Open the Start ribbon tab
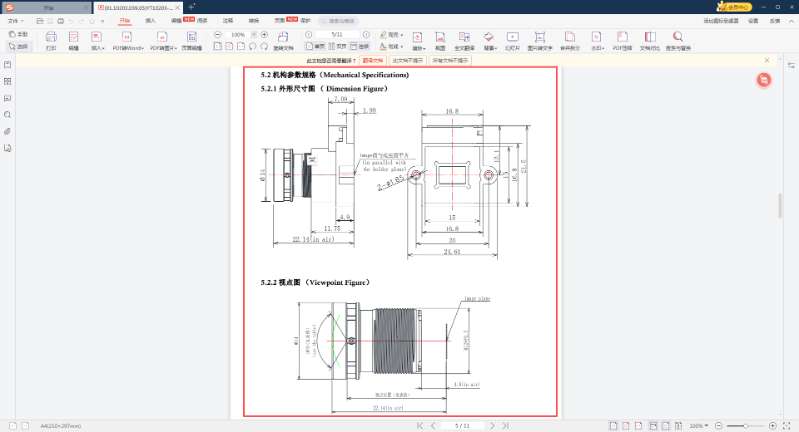The width and height of the screenshot is (799, 432). (124, 20)
